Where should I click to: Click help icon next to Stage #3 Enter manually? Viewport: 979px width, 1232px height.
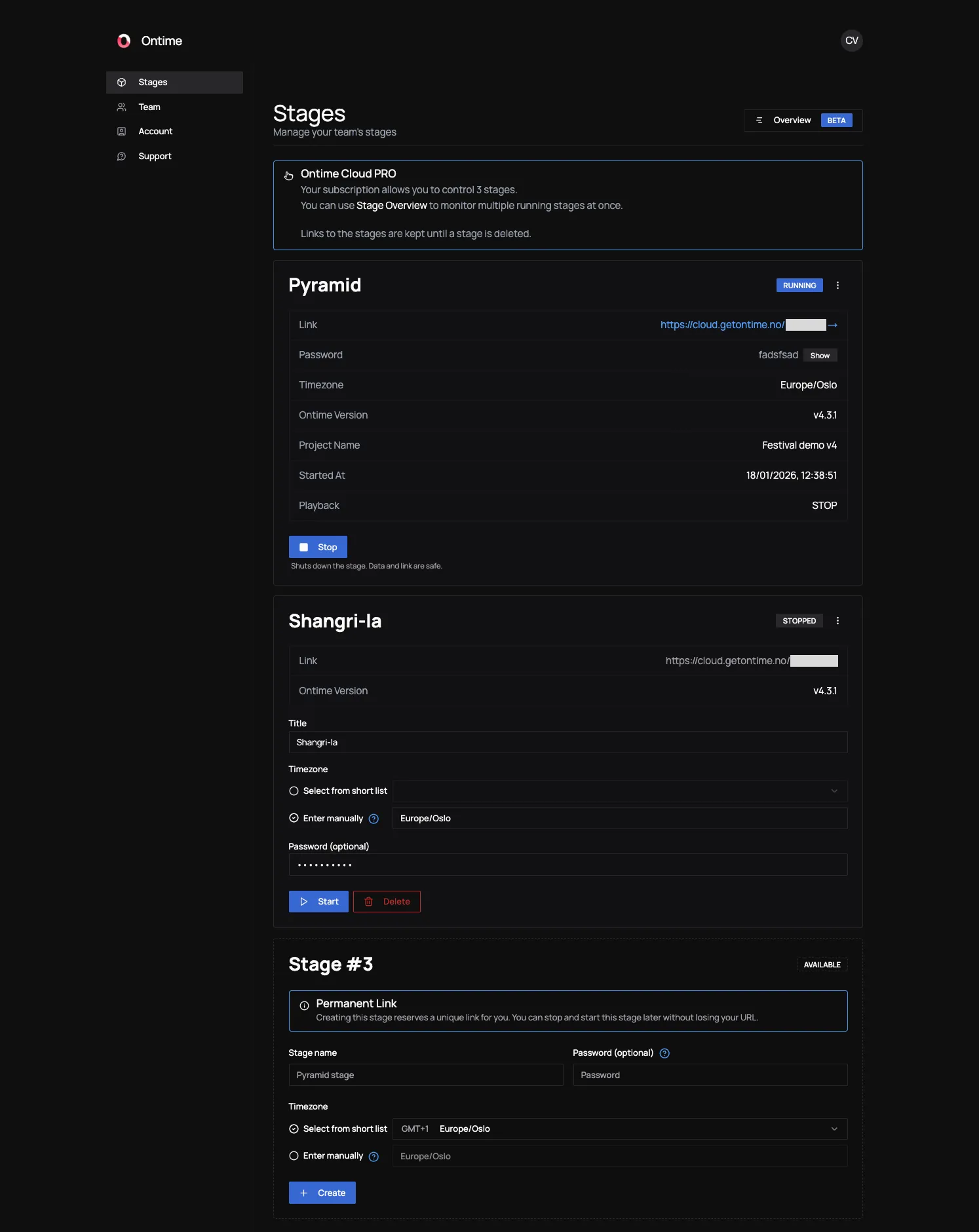coord(374,1157)
